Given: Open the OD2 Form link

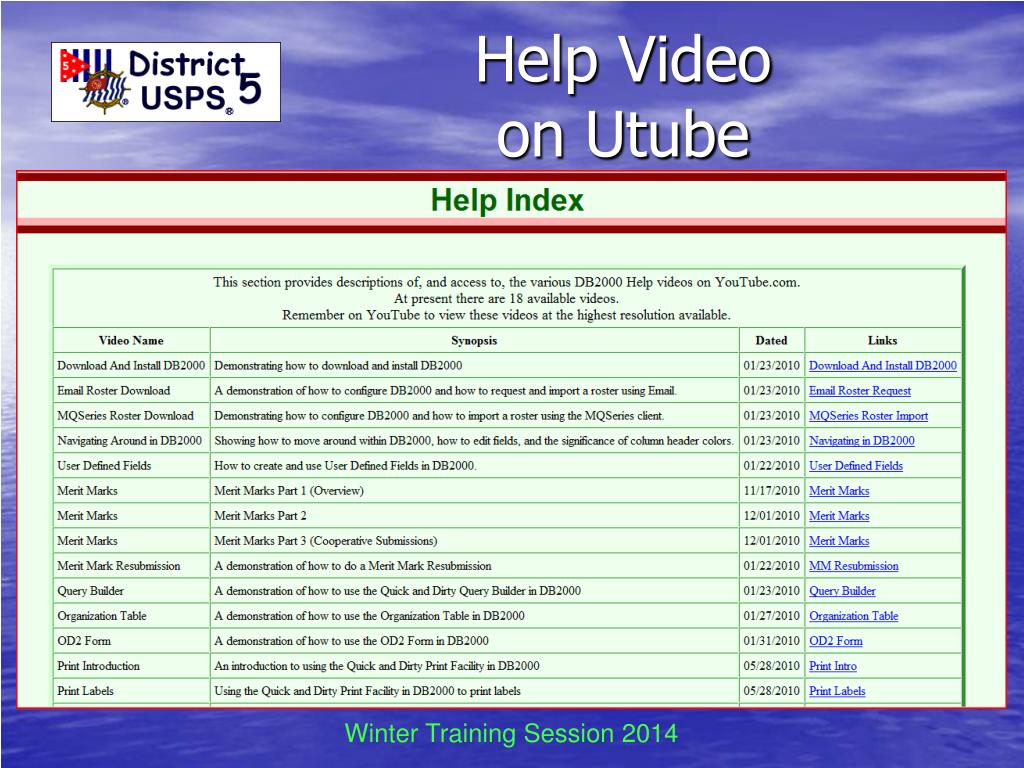Looking at the screenshot, I should (835, 641).
